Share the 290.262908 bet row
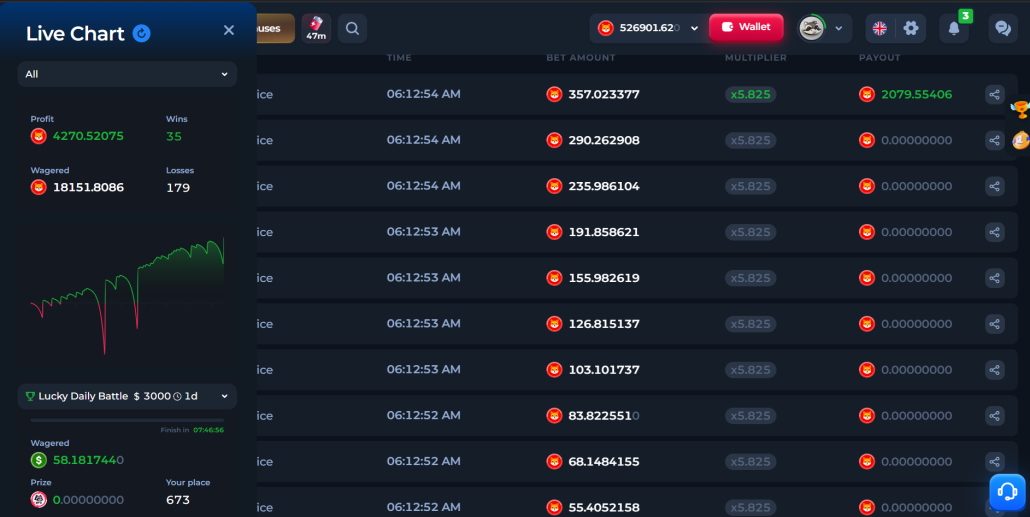 995,141
